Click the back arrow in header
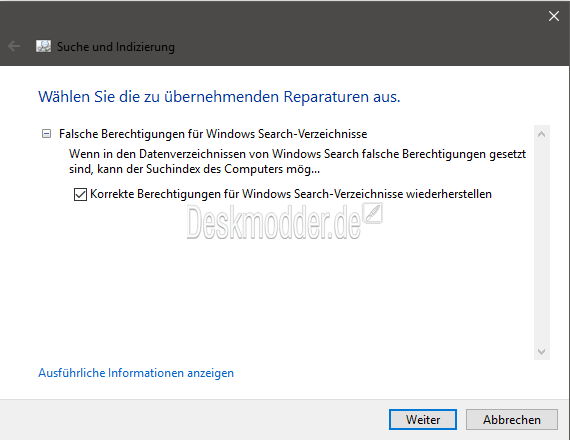Image resolution: width=570 pixels, height=440 pixels. [x=14, y=47]
